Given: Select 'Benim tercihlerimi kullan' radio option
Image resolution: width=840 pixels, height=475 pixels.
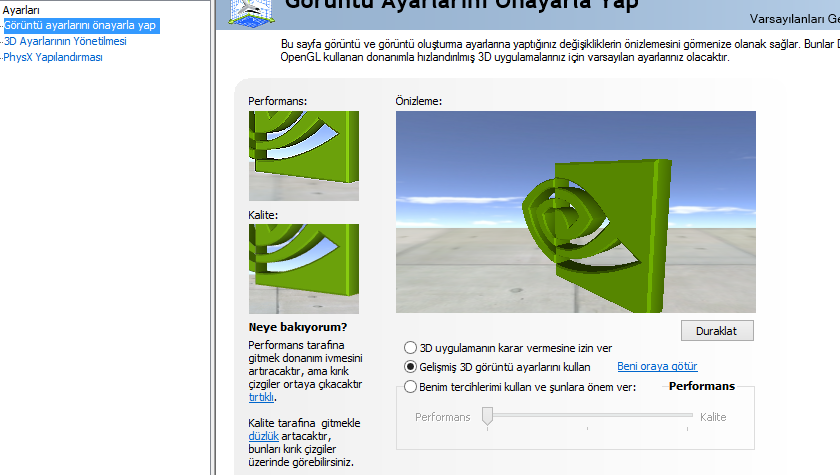Looking at the screenshot, I should [410, 387].
